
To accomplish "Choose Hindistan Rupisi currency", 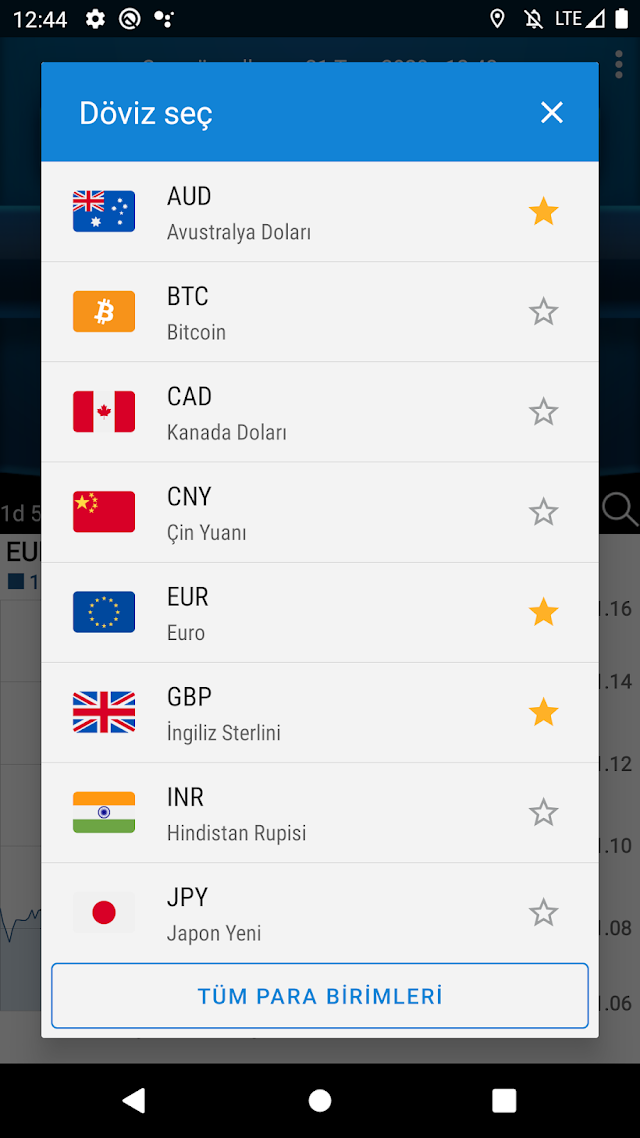I will (x=320, y=813).
